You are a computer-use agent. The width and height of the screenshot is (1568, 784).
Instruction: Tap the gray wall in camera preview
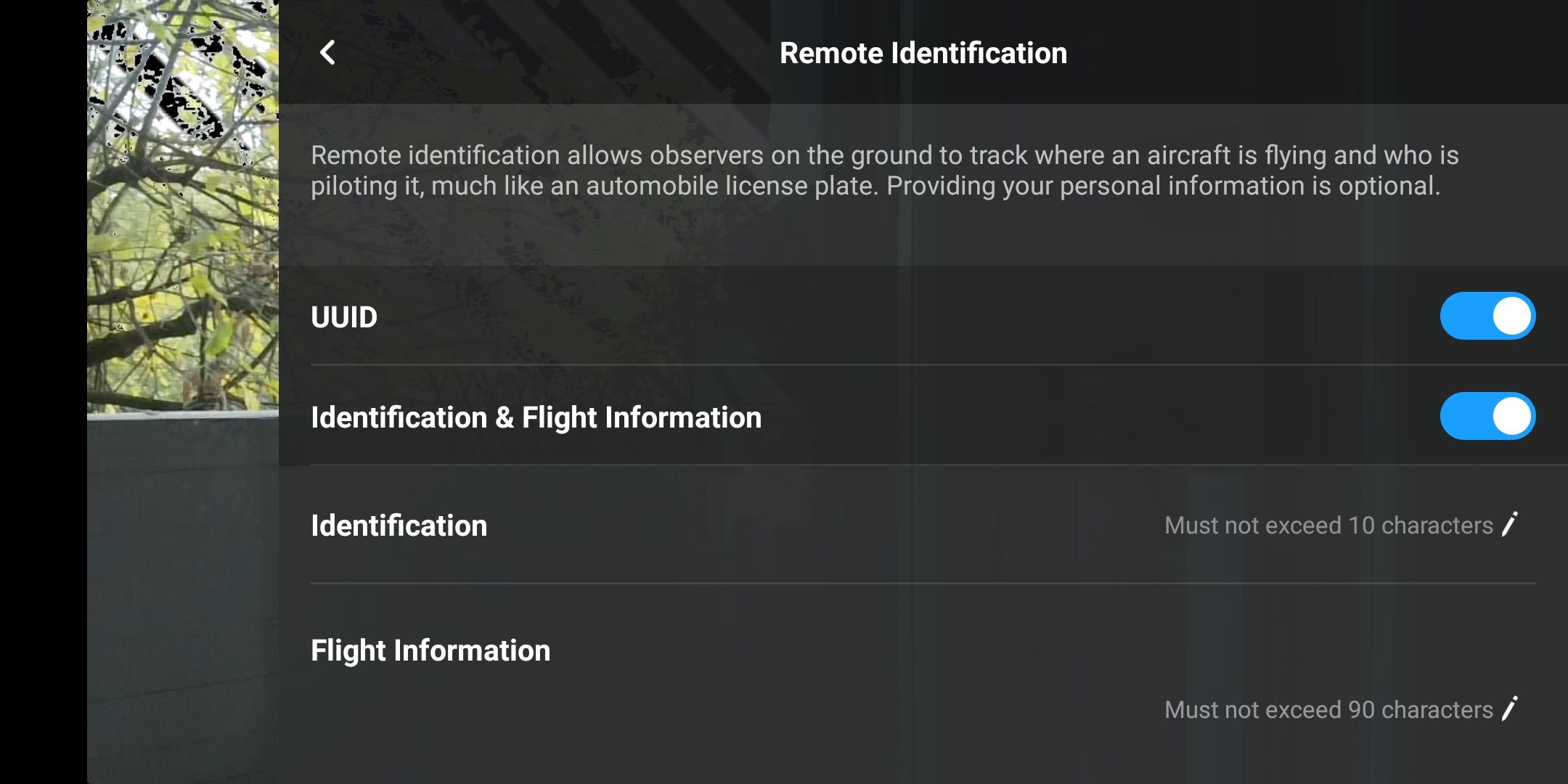coord(181,581)
